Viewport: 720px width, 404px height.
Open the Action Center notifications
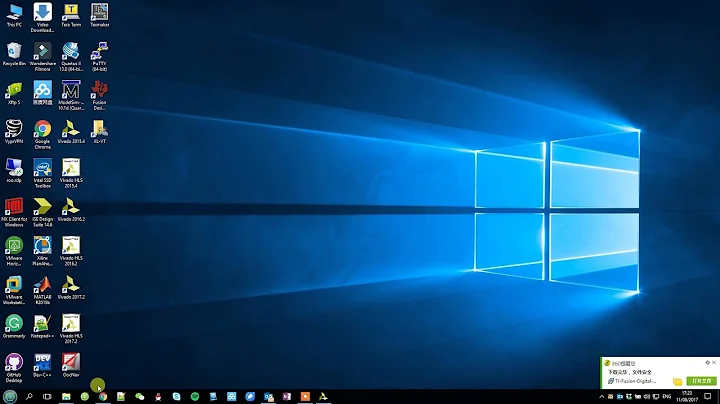pyautogui.click(x=708, y=397)
